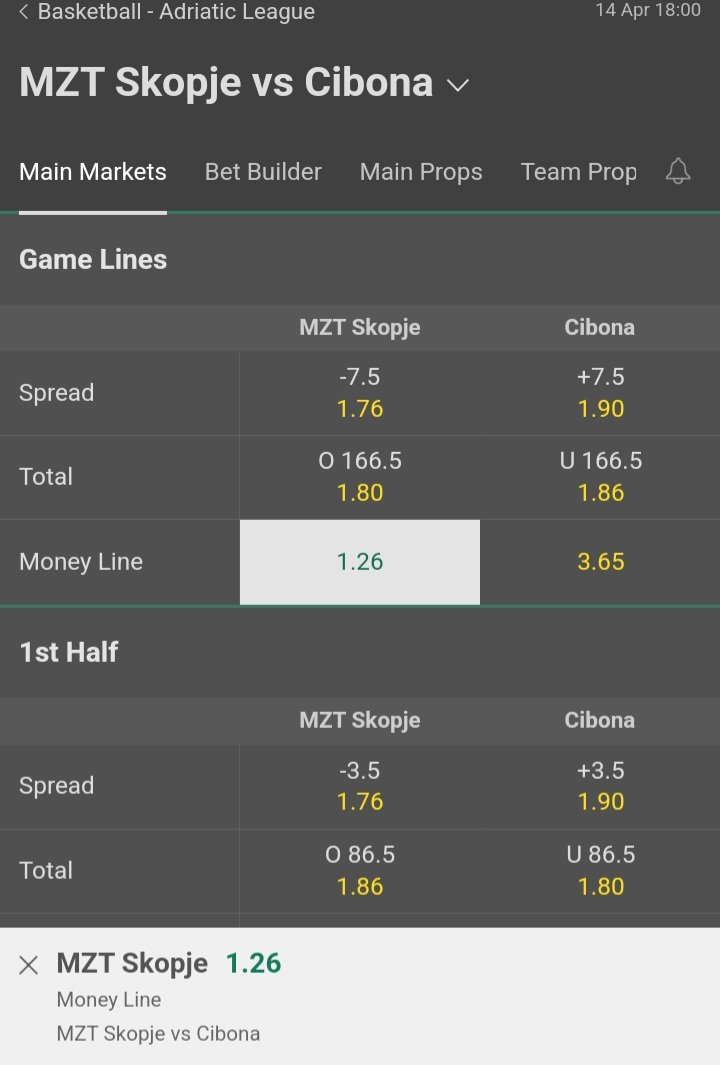The height and width of the screenshot is (1065, 720).
Task: Deselect the MZT Skopje Money Line 1.26
Action: pyautogui.click(x=360, y=562)
